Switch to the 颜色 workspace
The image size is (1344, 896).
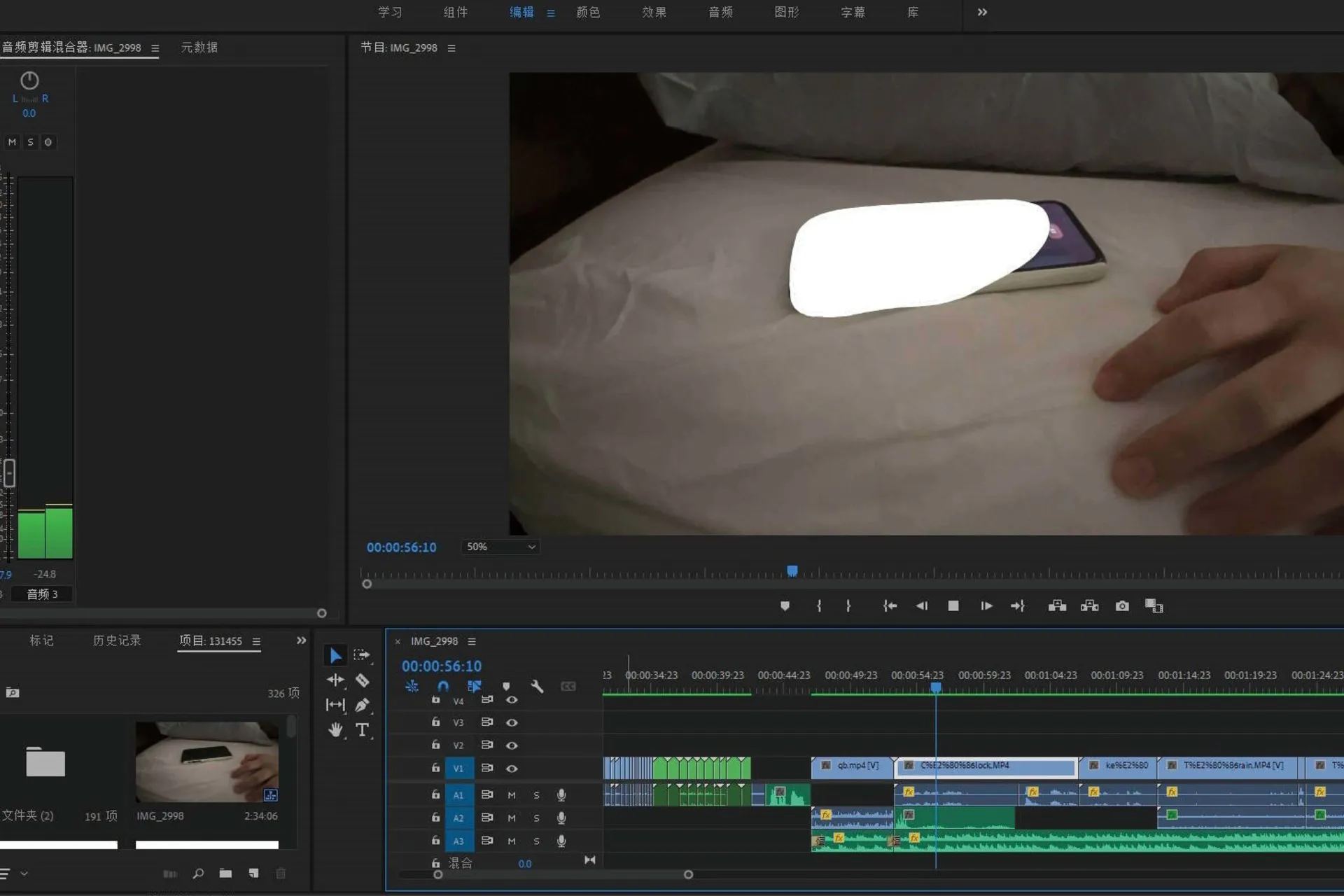point(588,12)
